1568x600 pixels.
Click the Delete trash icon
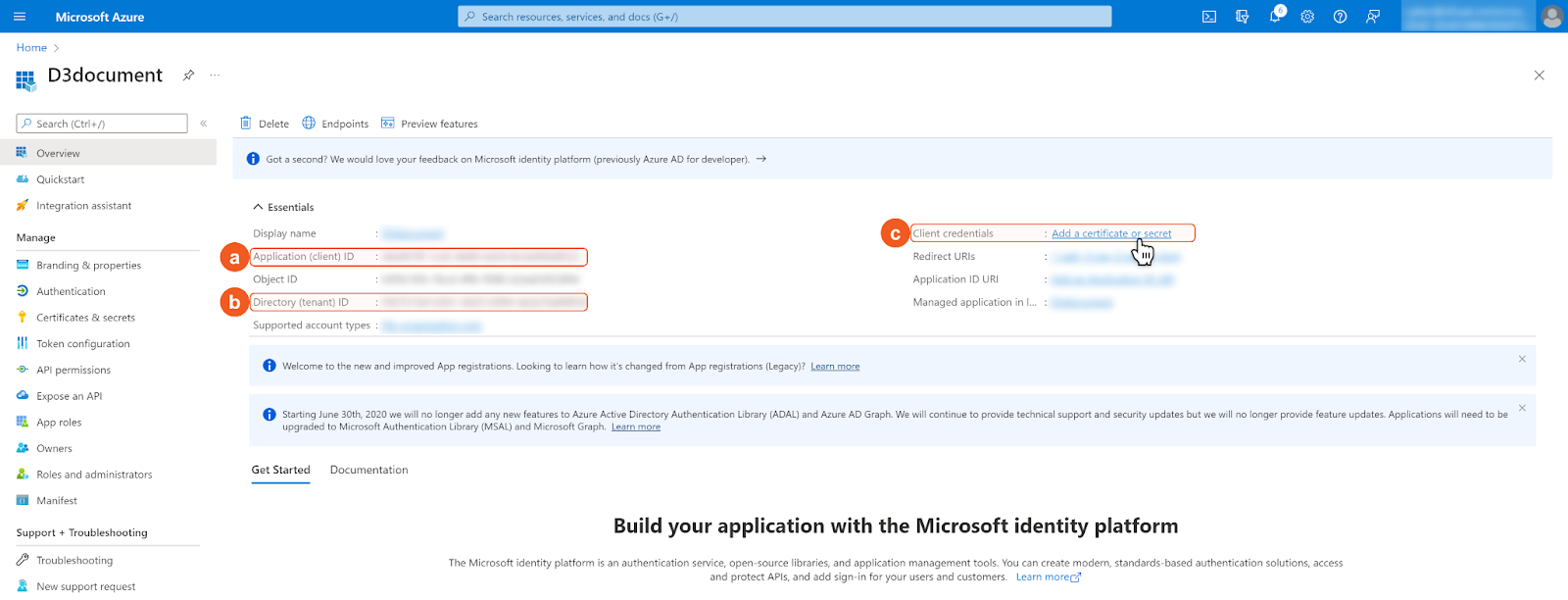(246, 124)
